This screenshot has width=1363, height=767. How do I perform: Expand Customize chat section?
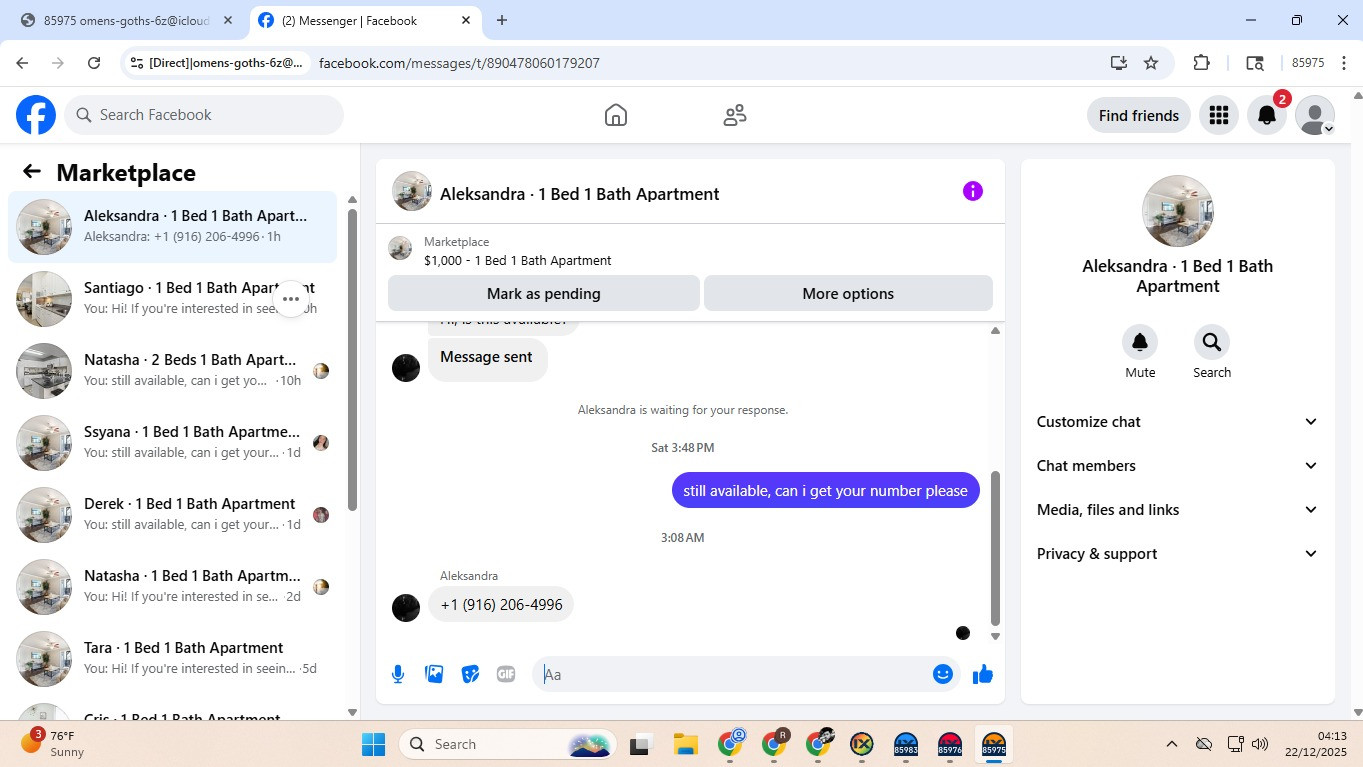tap(1178, 422)
